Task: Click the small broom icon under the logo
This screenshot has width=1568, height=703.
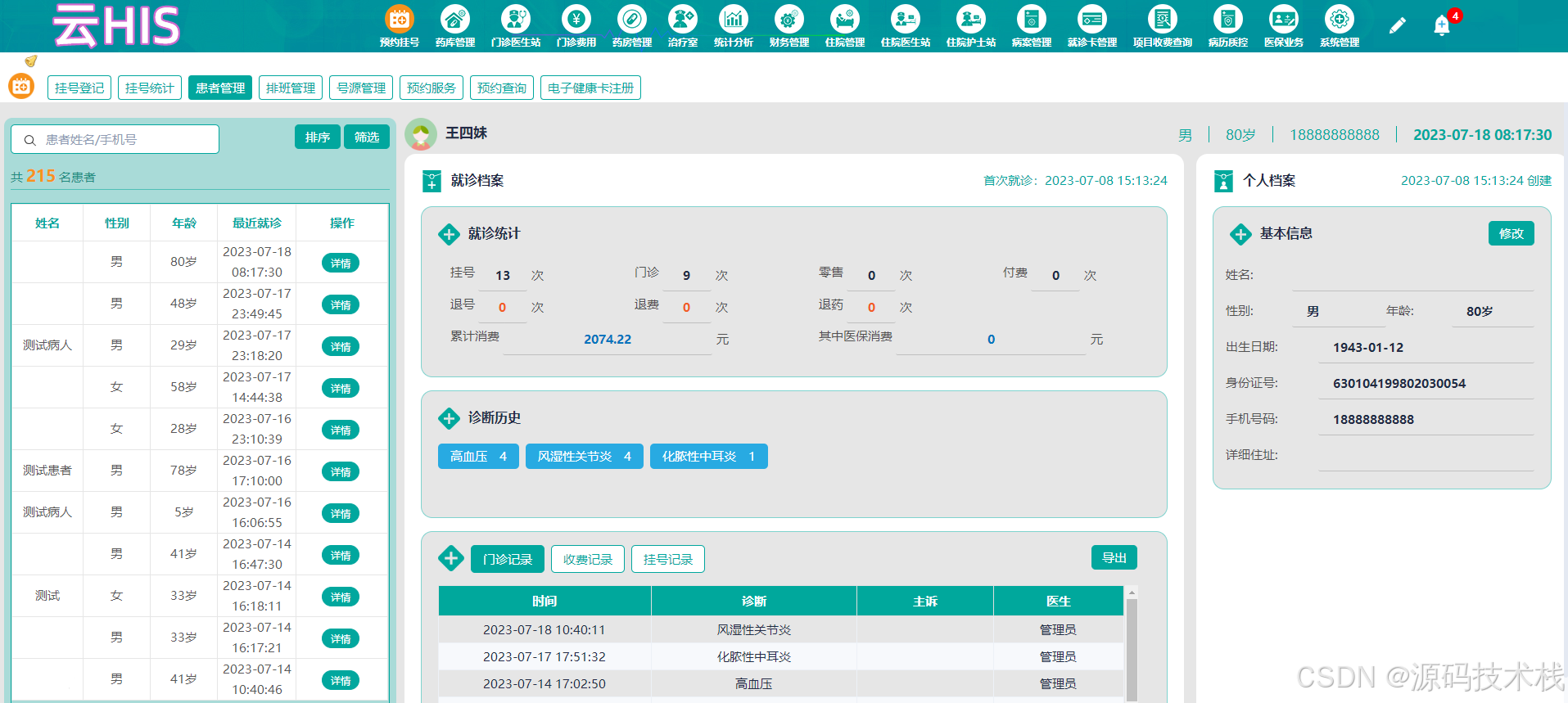Action: pyautogui.click(x=31, y=61)
